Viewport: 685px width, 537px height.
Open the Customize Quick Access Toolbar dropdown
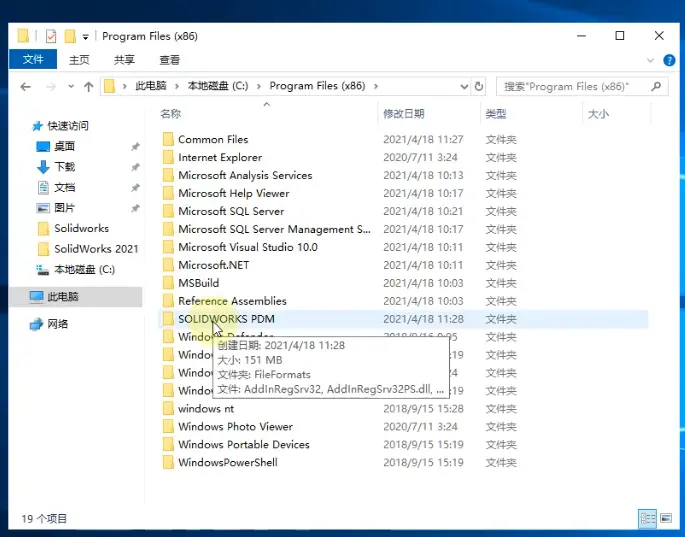86,37
